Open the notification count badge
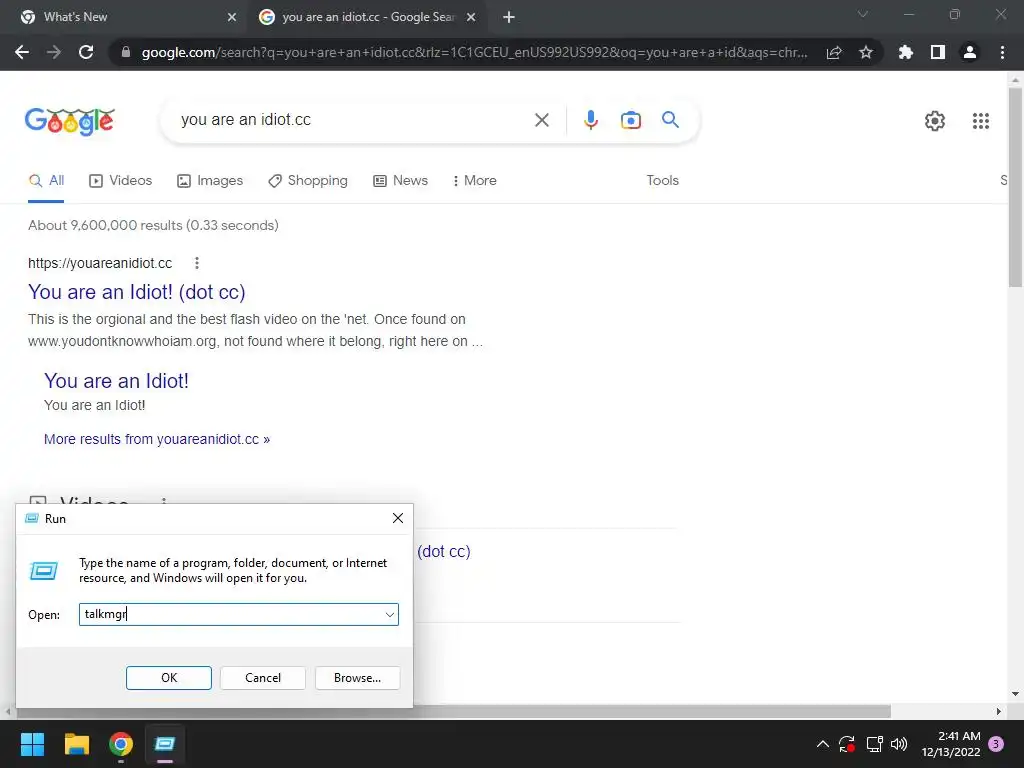Screen dimensions: 1024x768 pos(996,744)
